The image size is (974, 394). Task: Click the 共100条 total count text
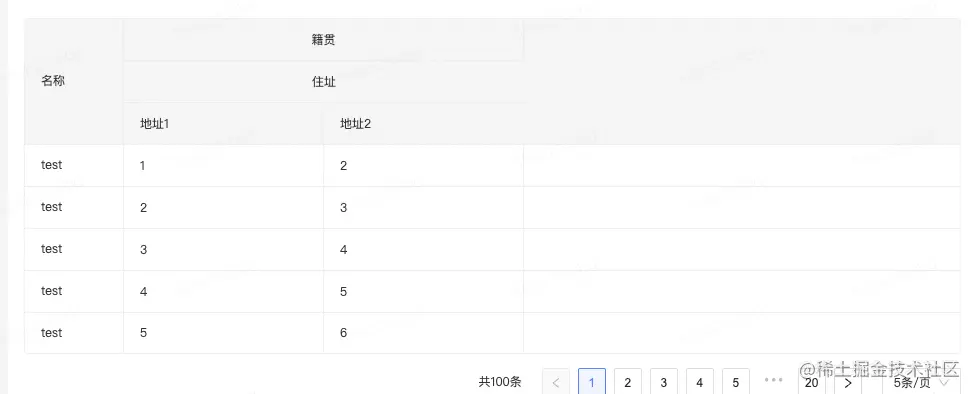pos(500,382)
